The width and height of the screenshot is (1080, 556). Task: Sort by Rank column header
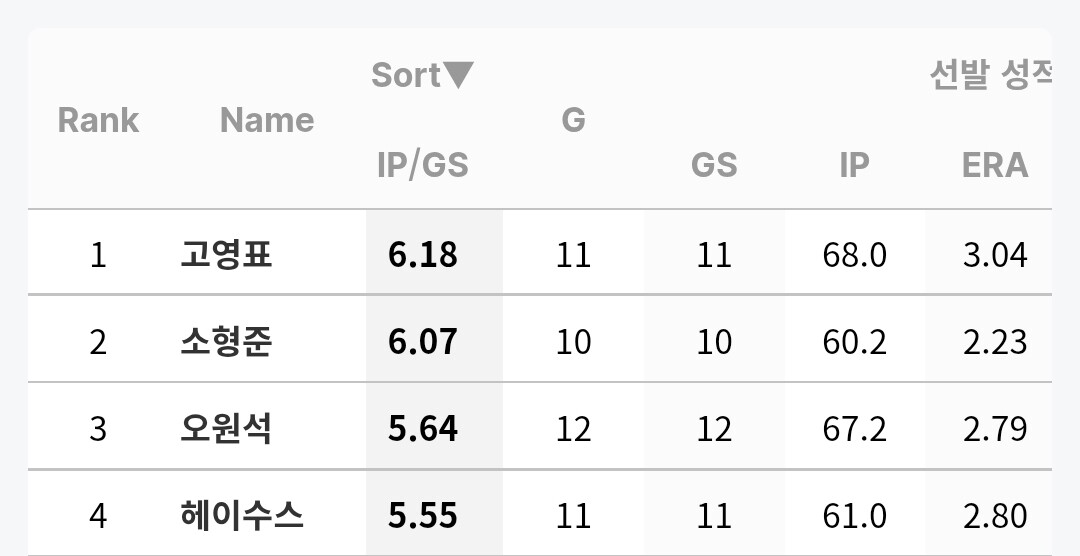coord(98,120)
